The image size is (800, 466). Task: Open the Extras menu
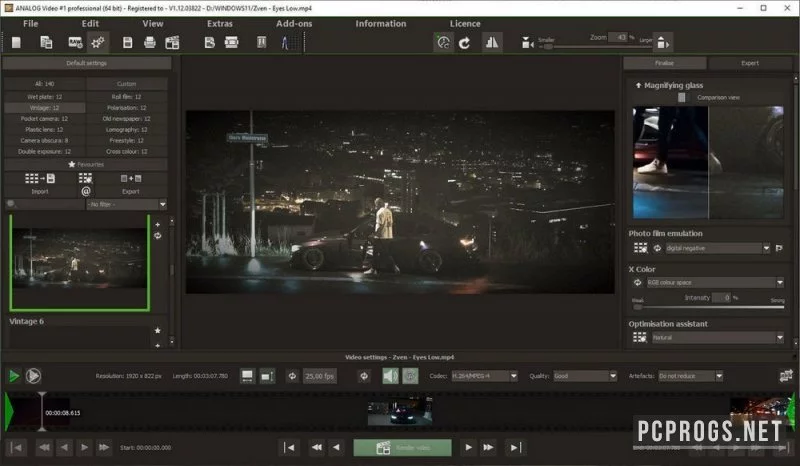[220, 23]
